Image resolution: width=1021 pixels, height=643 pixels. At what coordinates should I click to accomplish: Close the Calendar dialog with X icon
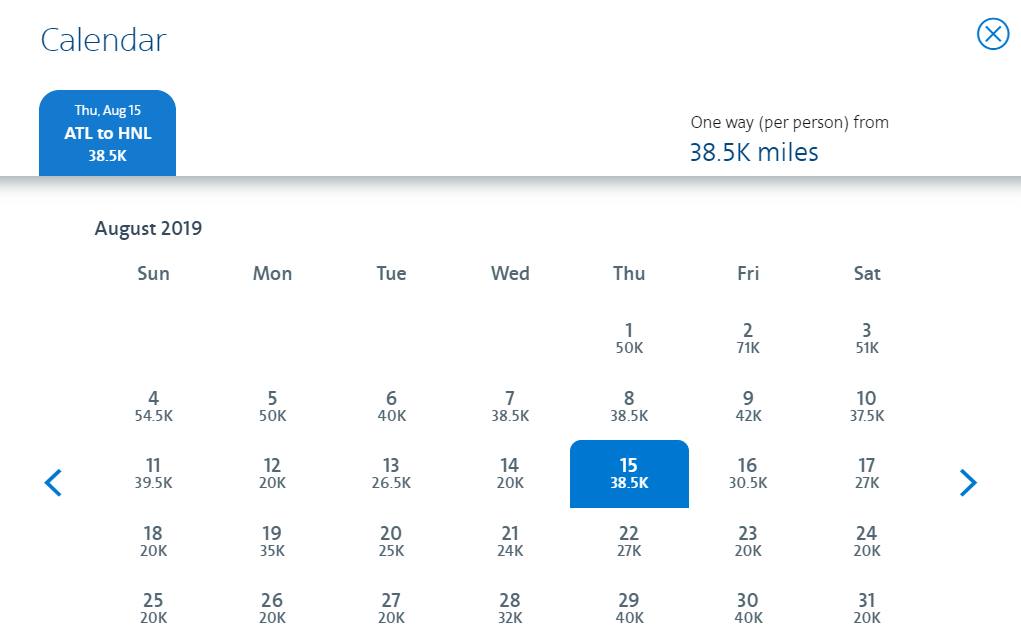(x=992, y=34)
